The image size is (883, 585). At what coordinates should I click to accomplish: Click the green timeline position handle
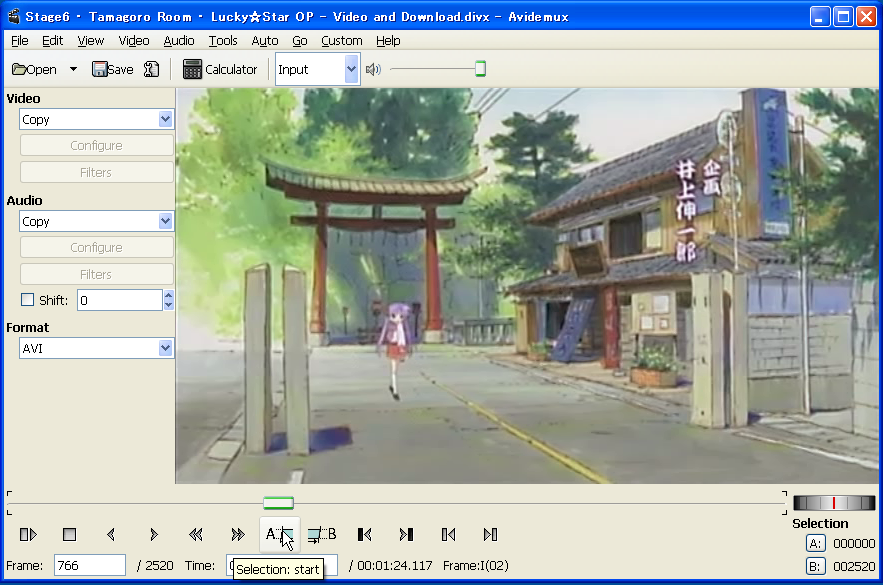pyautogui.click(x=278, y=503)
